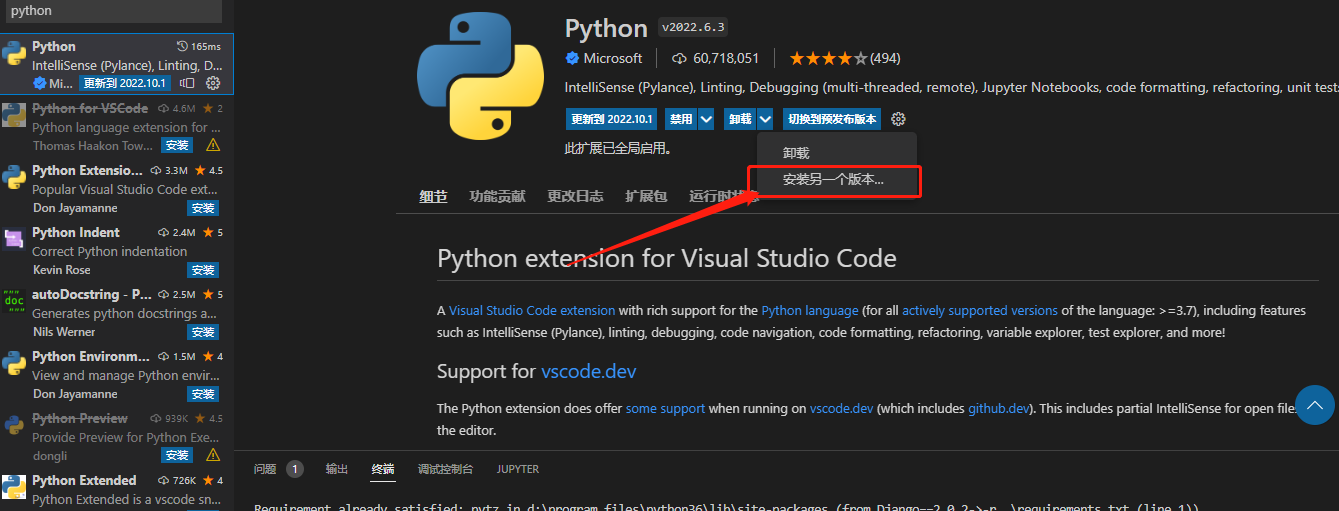
Task: Open the 调试控制台 panel tab
Action: tap(446, 469)
